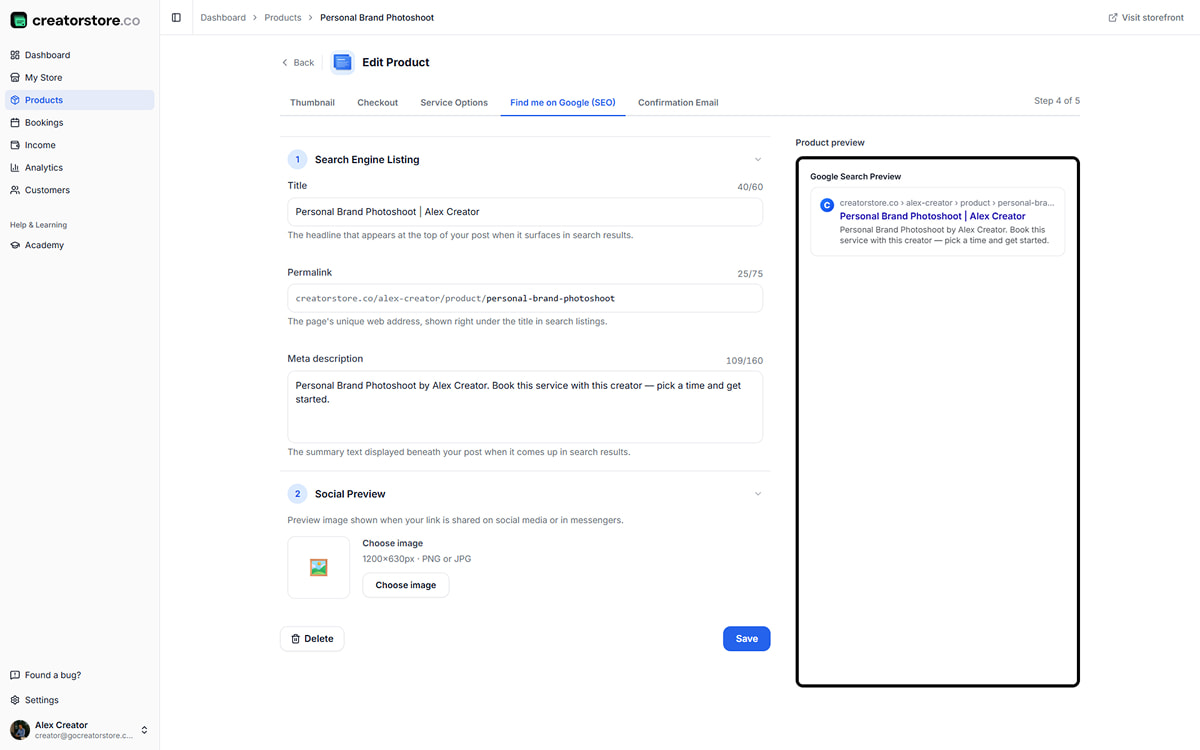This screenshot has height=750, width=1200.
Task: Click the Search Engine Listing heading
Action: click(367, 159)
